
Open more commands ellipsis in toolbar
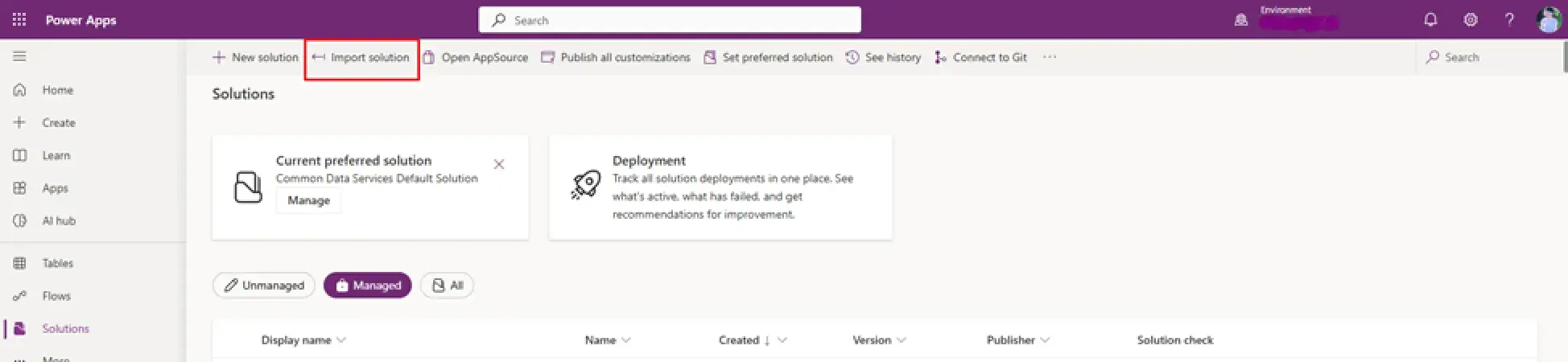1050,57
